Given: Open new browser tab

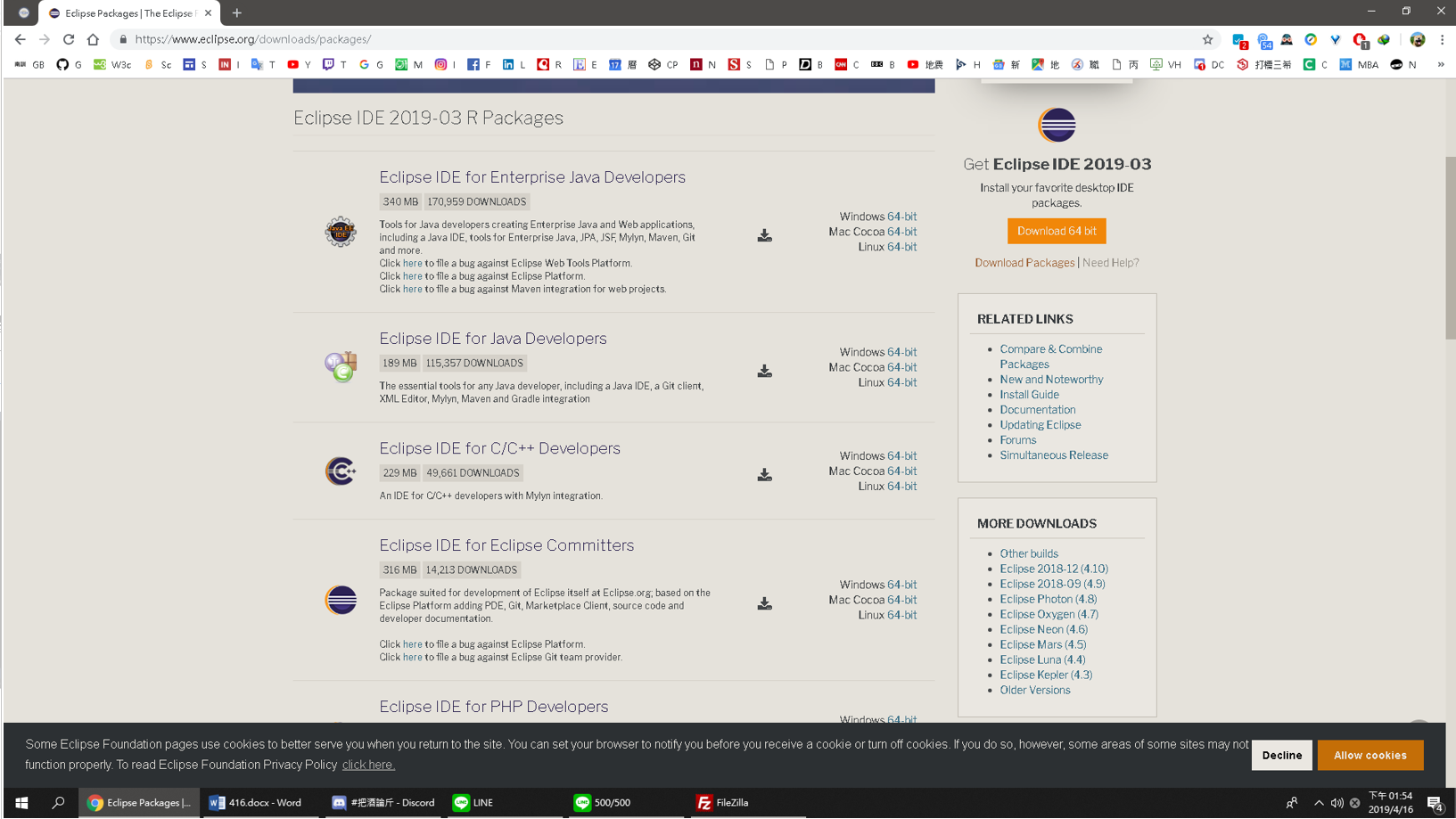Looking at the screenshot, I should coord(237,13).
